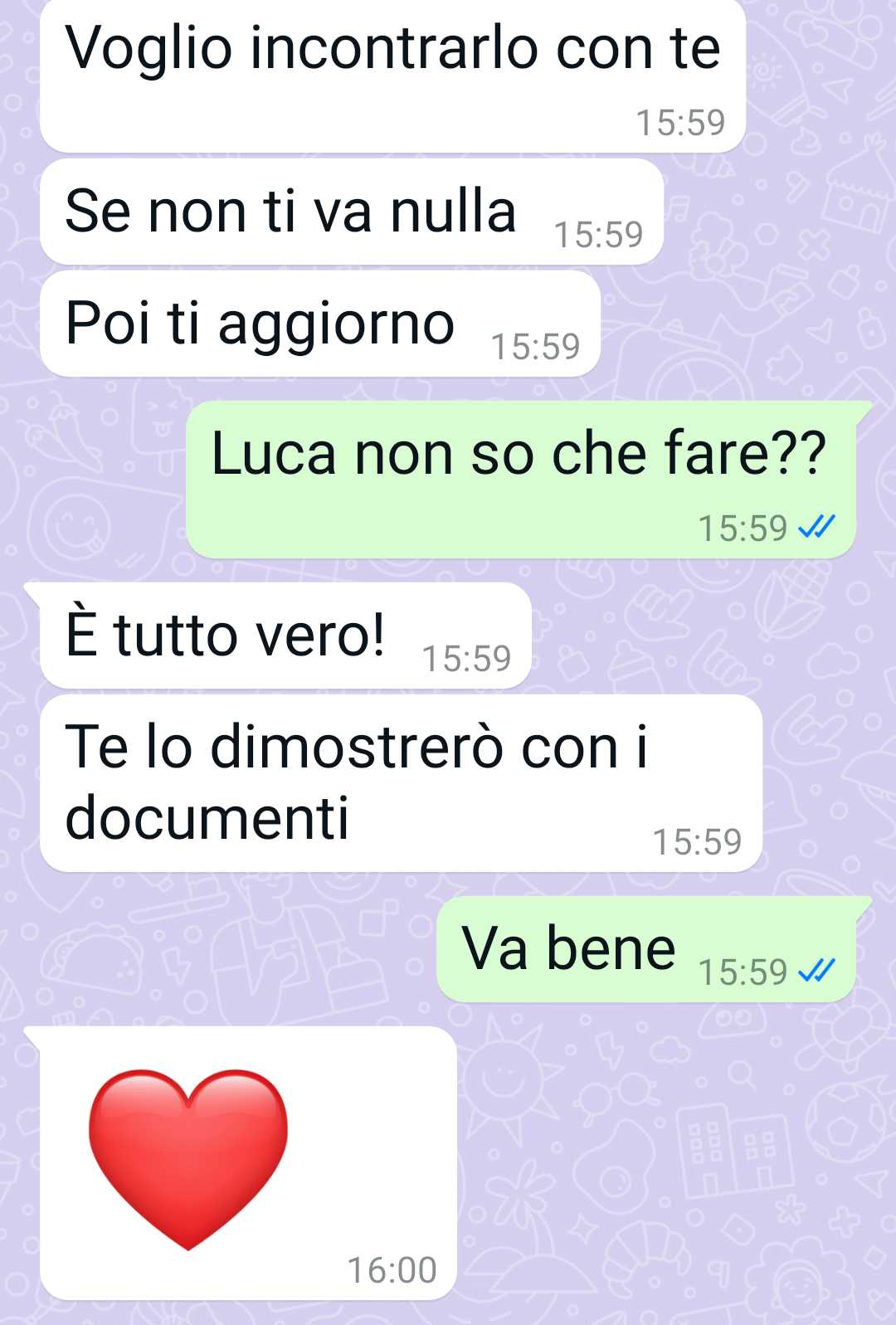Tap the word "documenti" in the message
The width and height of the screenshot is (896, 1325).
point(207,818)
